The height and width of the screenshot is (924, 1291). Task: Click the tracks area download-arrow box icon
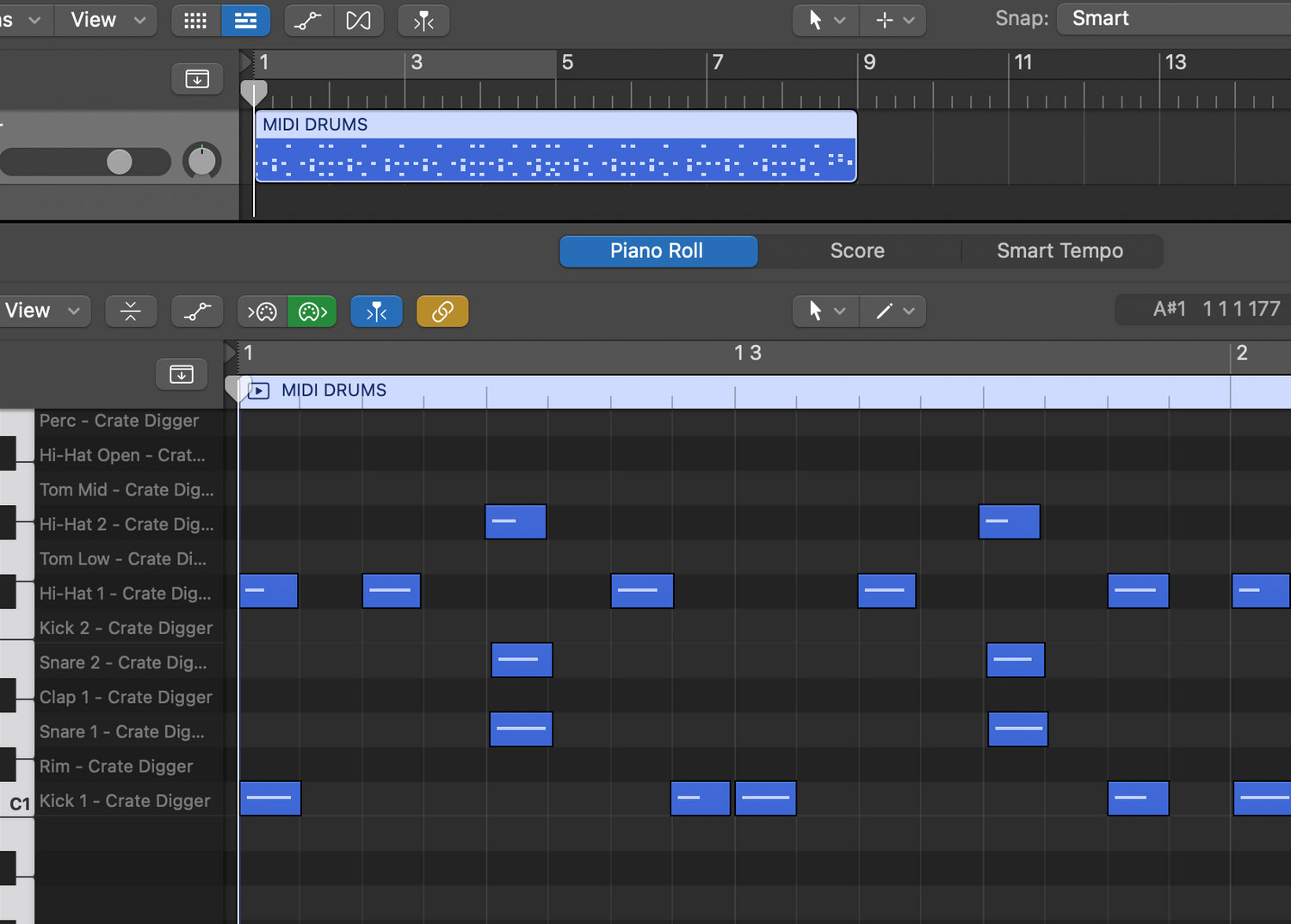197,79
